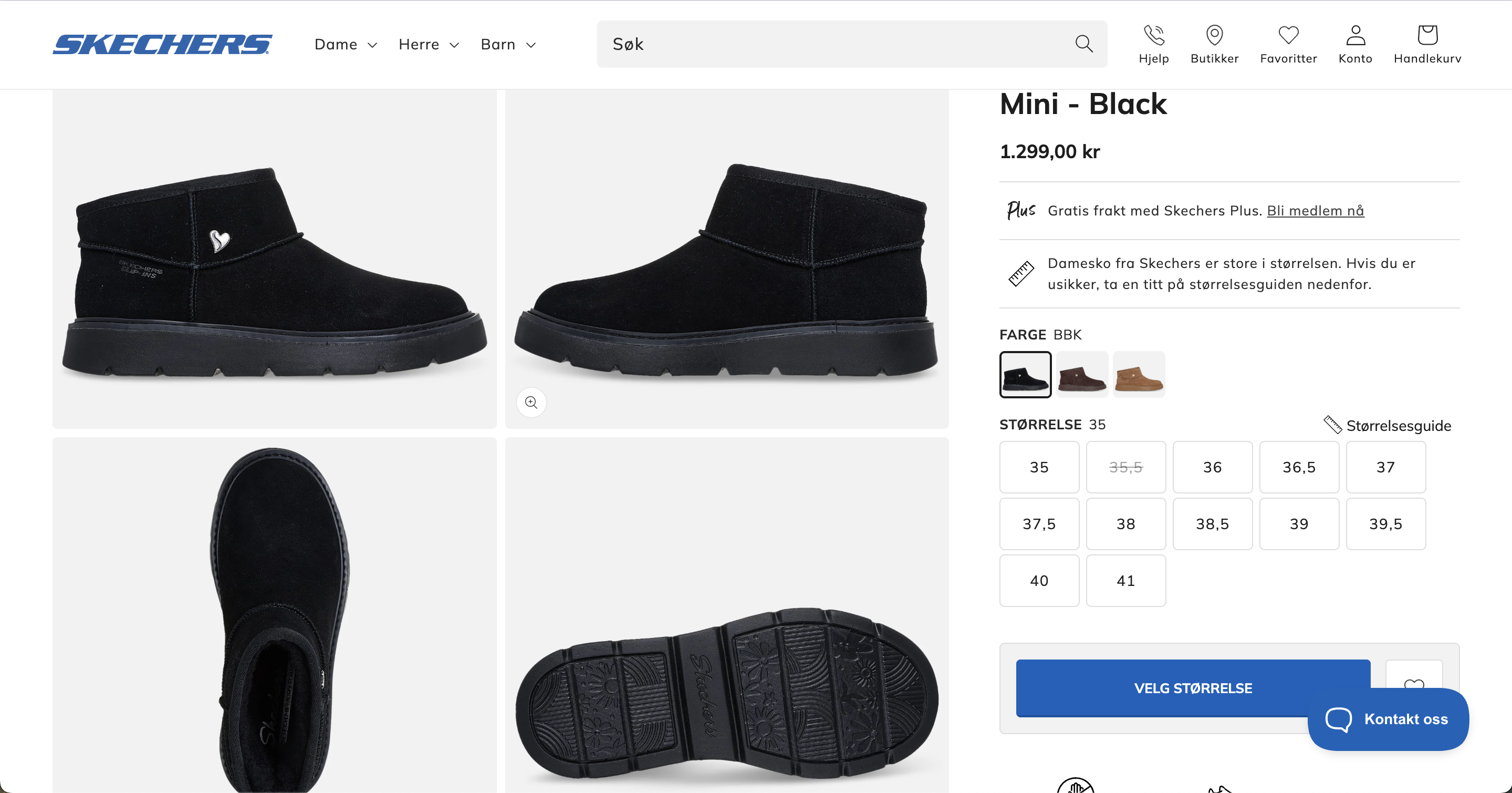Screen dimensions: 1512x793
Task: Select size 41
Action: pos(1125,580)
